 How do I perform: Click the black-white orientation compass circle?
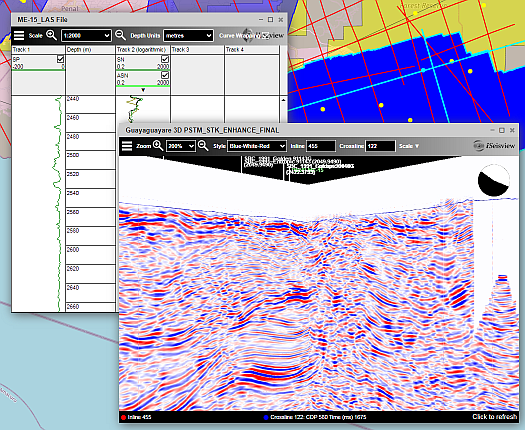pyautogui.click(x=494, y=180)
